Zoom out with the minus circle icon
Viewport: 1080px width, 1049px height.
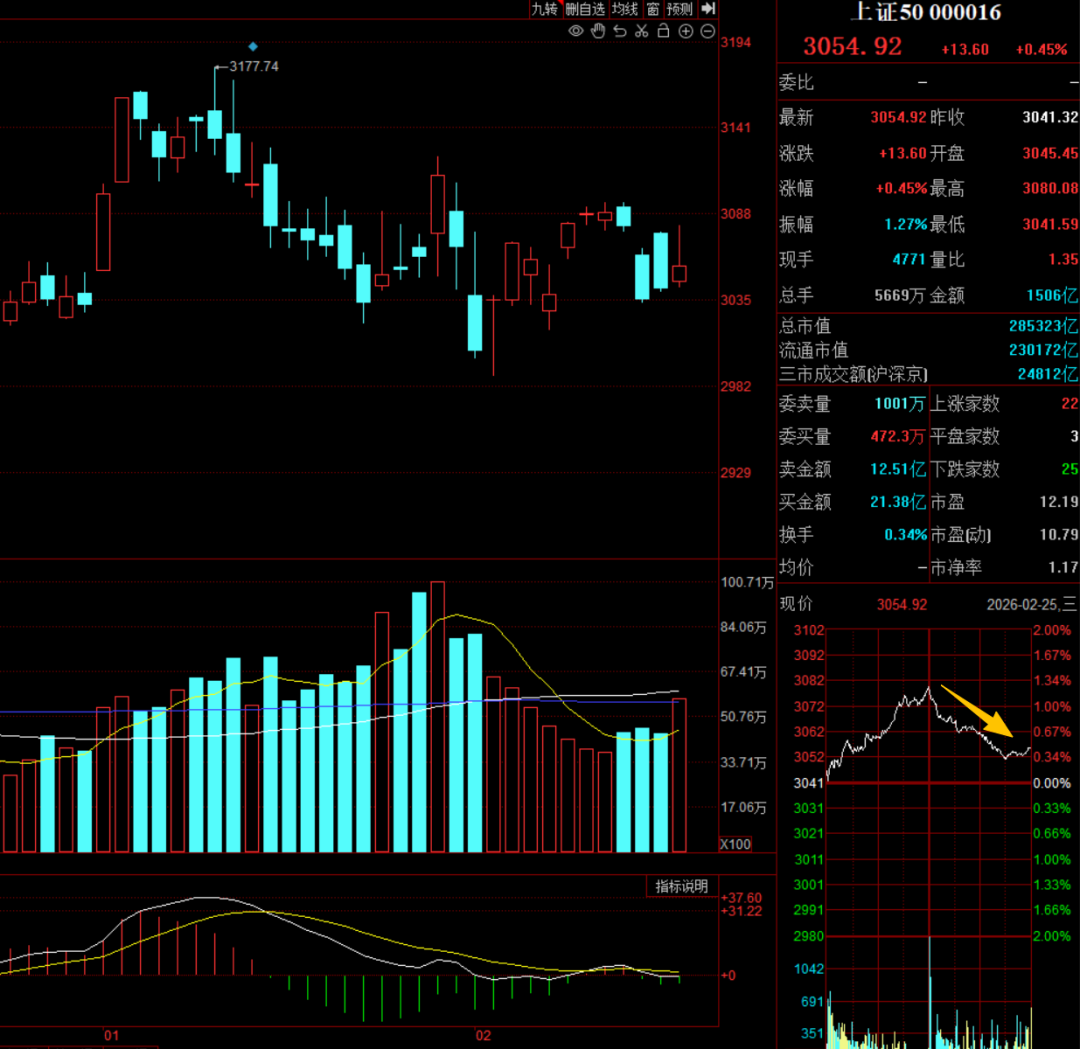coord(707,31)
